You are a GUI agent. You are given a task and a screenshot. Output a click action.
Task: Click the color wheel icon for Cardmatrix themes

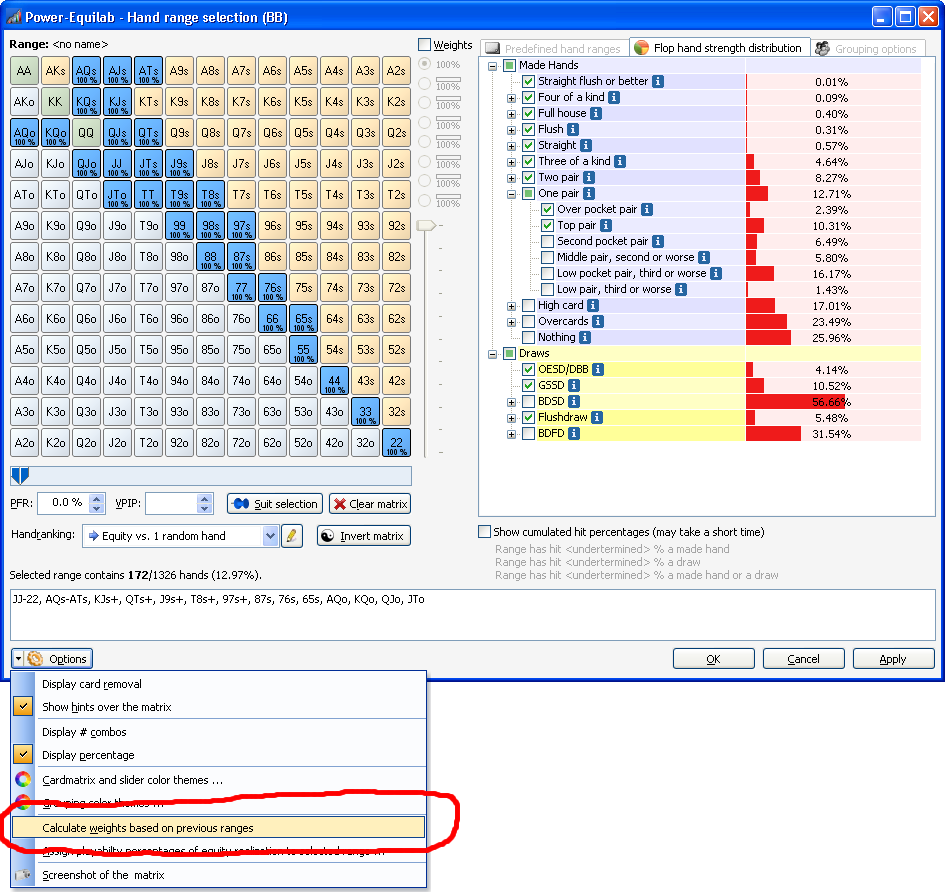pyautogui.click(x=23, y=780)
